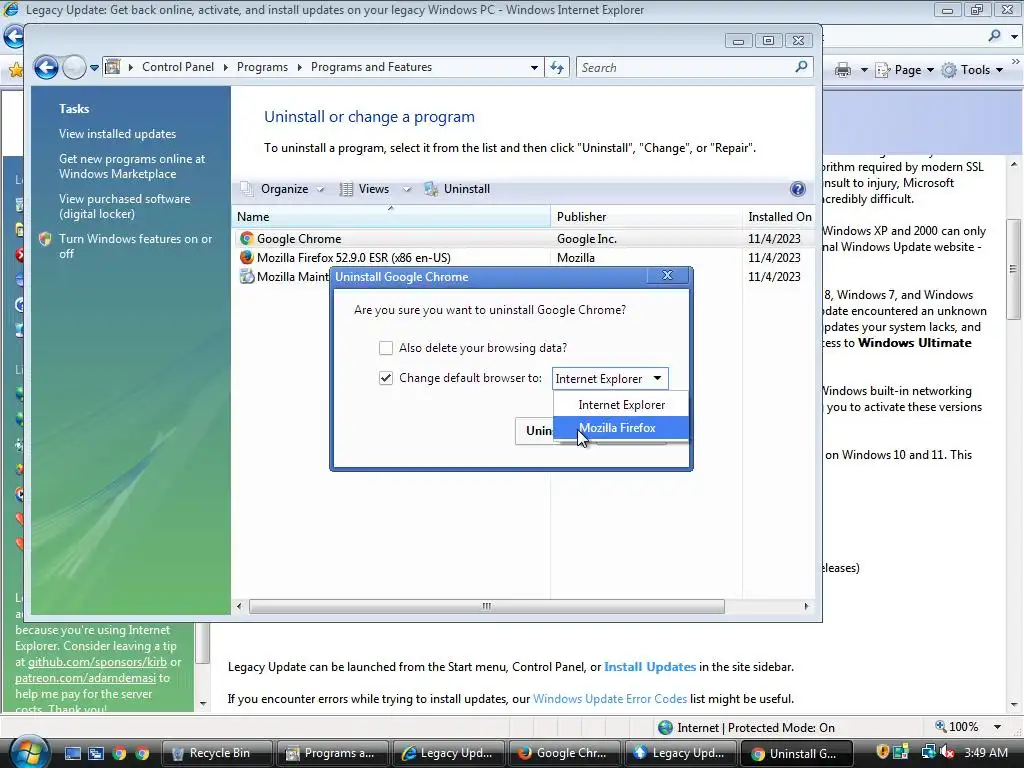Click the Views toolbar icon
Image resolution: width=1024 pixels, height=768 pixels.
click(x=346, y=189)
